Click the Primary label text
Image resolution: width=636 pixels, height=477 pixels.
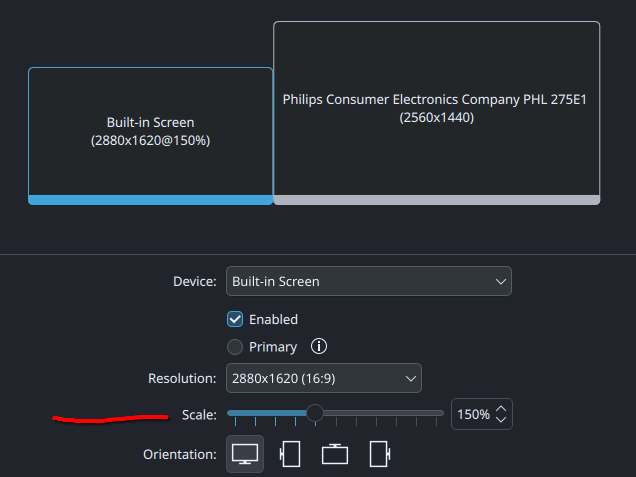click(273, 347)
